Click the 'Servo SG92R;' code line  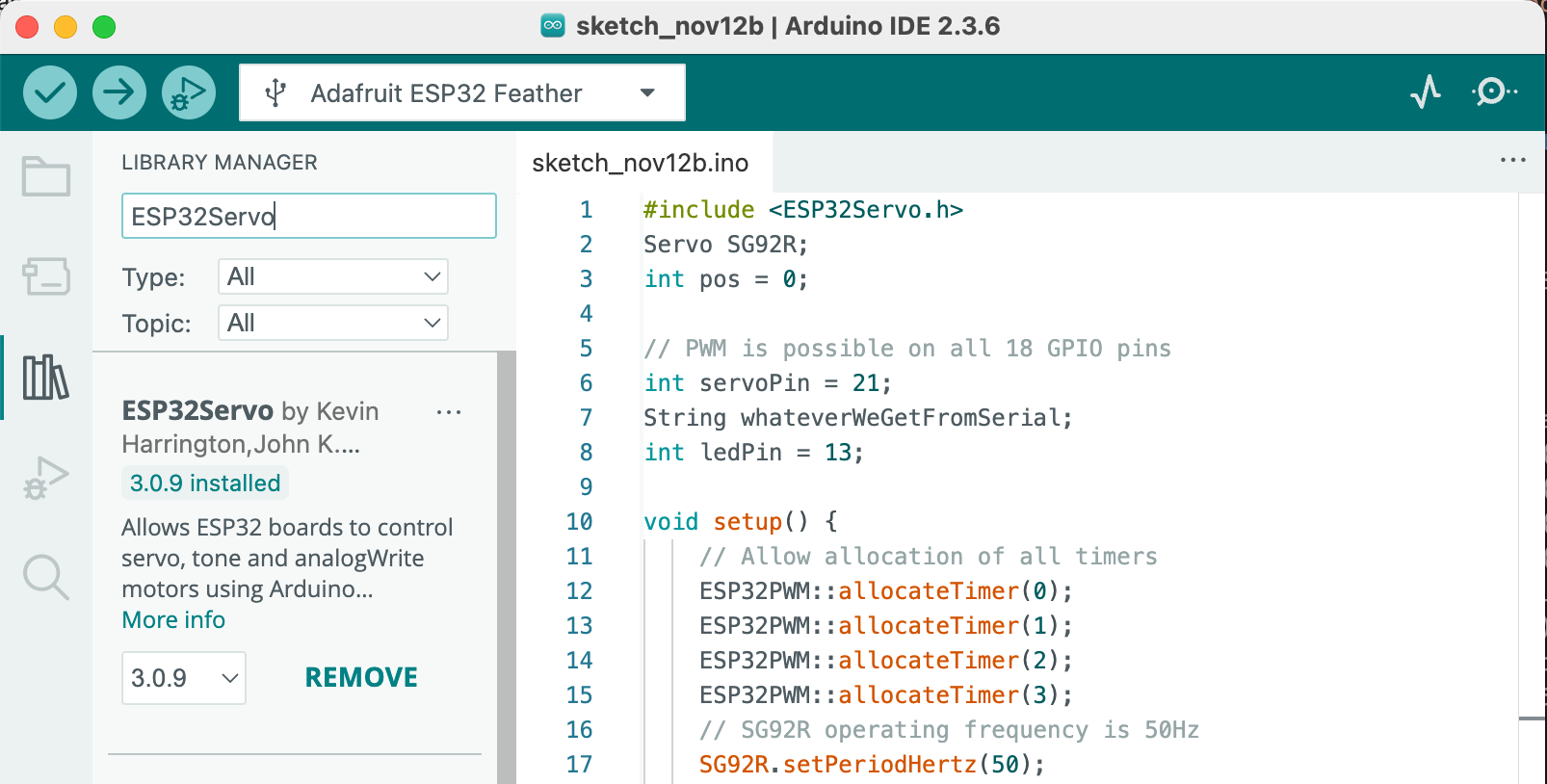click(x=726, y=245)
